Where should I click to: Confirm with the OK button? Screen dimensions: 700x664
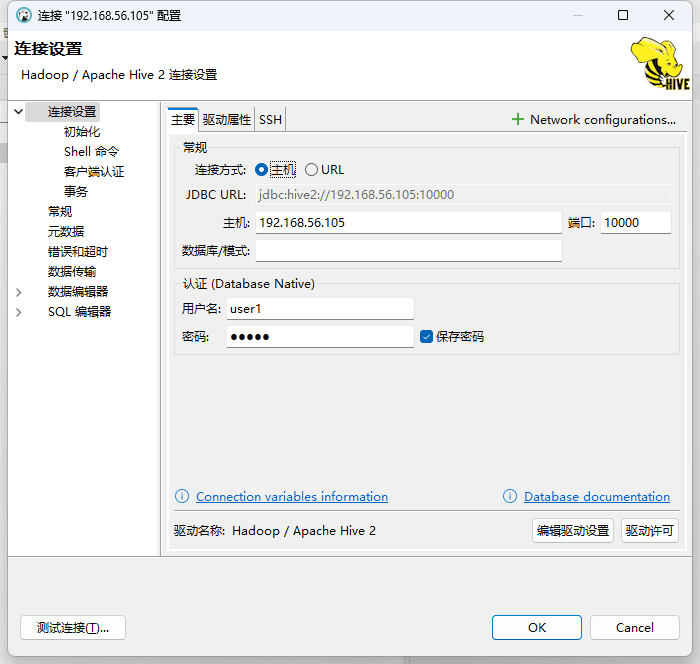[x=537, y=627]
